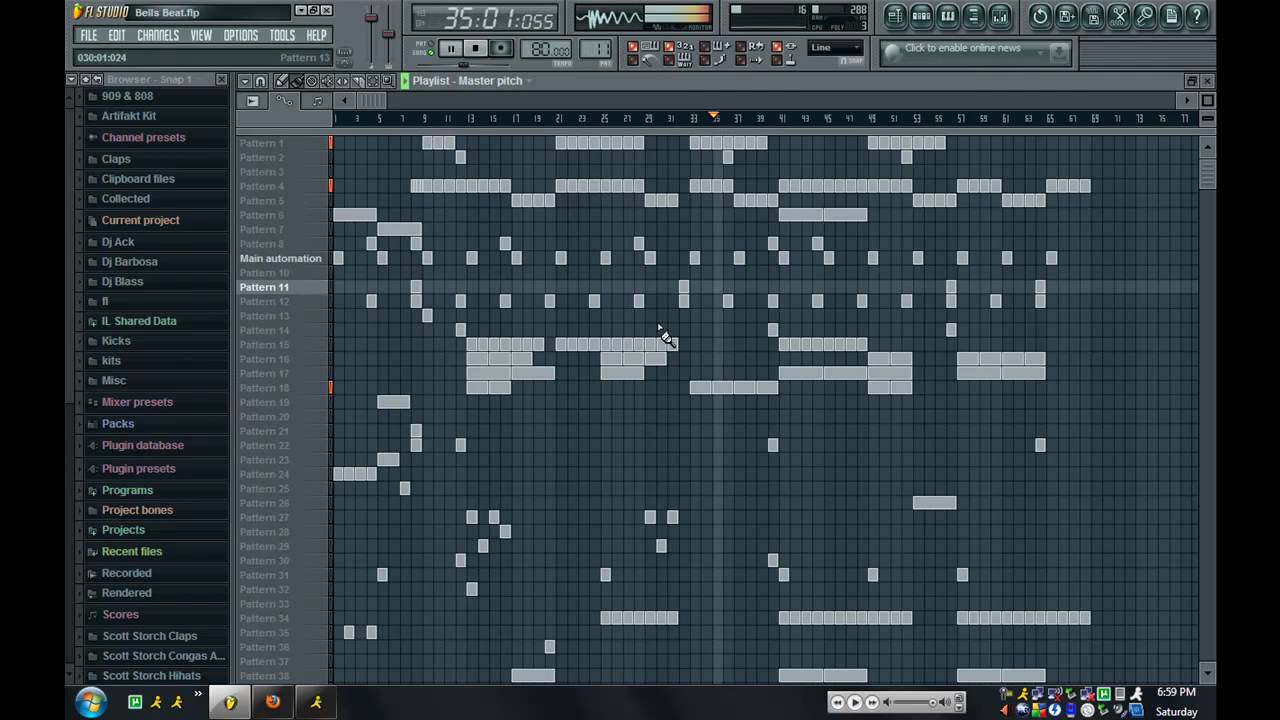Screen dimensions: 1280x720
Task: Toggle the Record button in transport
Action: coord(501,48)
